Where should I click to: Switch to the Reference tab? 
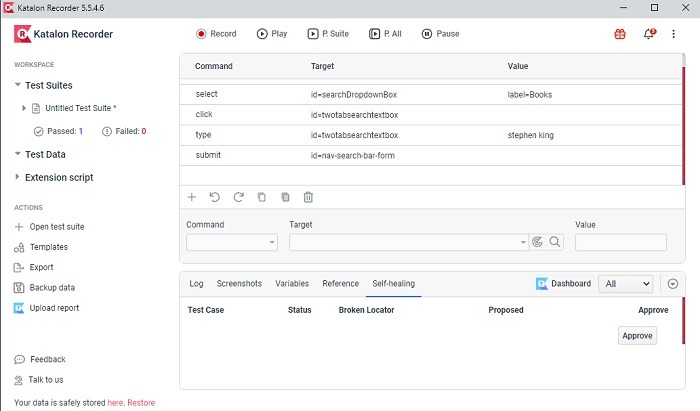[341, 284]
